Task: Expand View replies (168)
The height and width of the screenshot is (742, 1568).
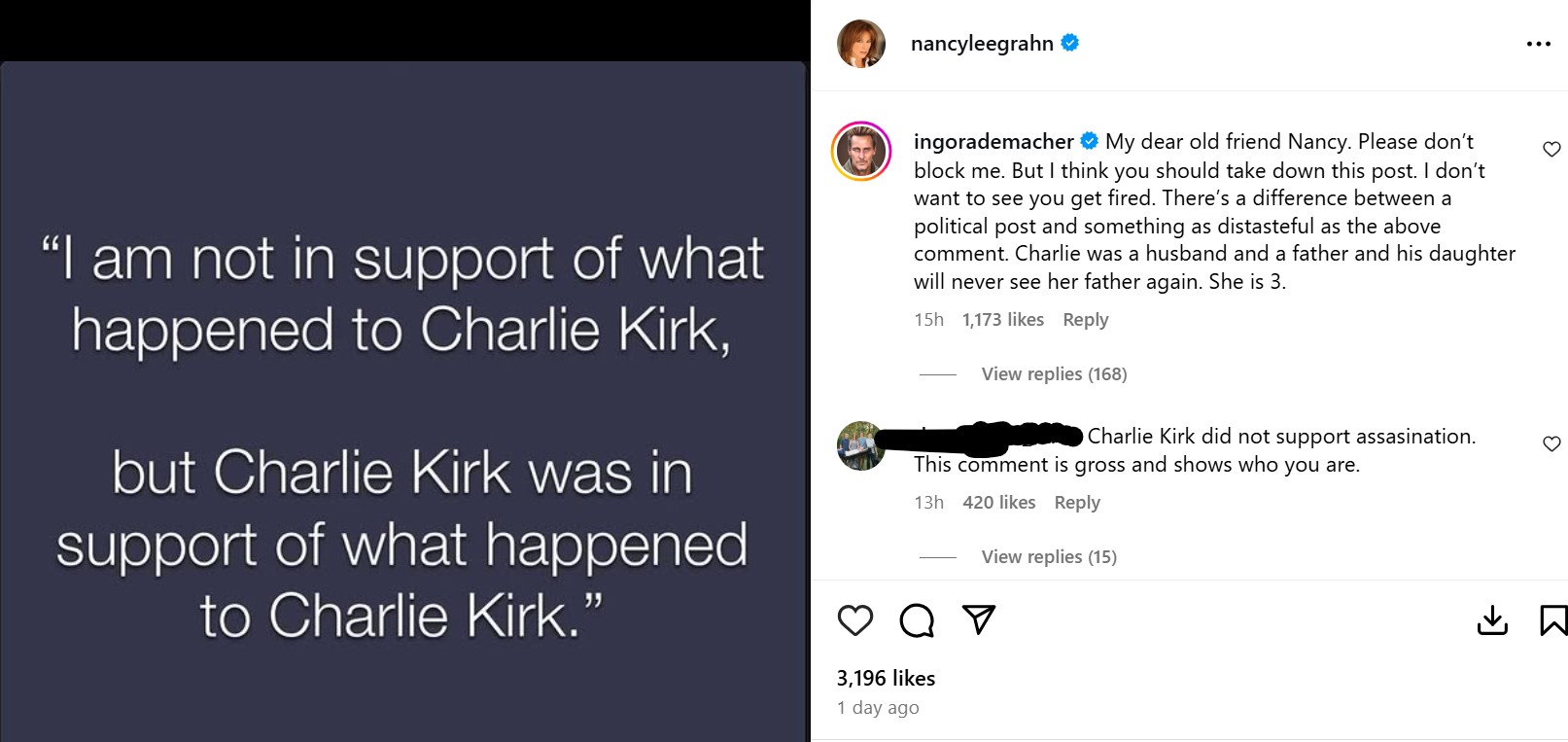Action: (x=1054, y=374)
